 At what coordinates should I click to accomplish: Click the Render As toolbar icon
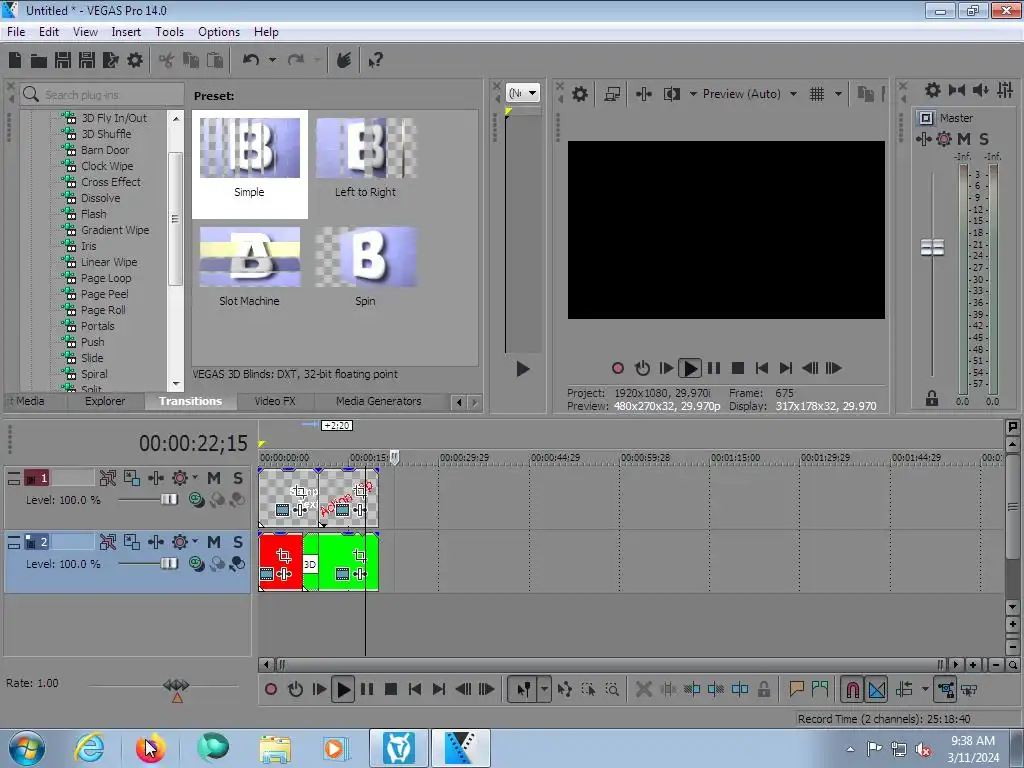tap(111, 60)
